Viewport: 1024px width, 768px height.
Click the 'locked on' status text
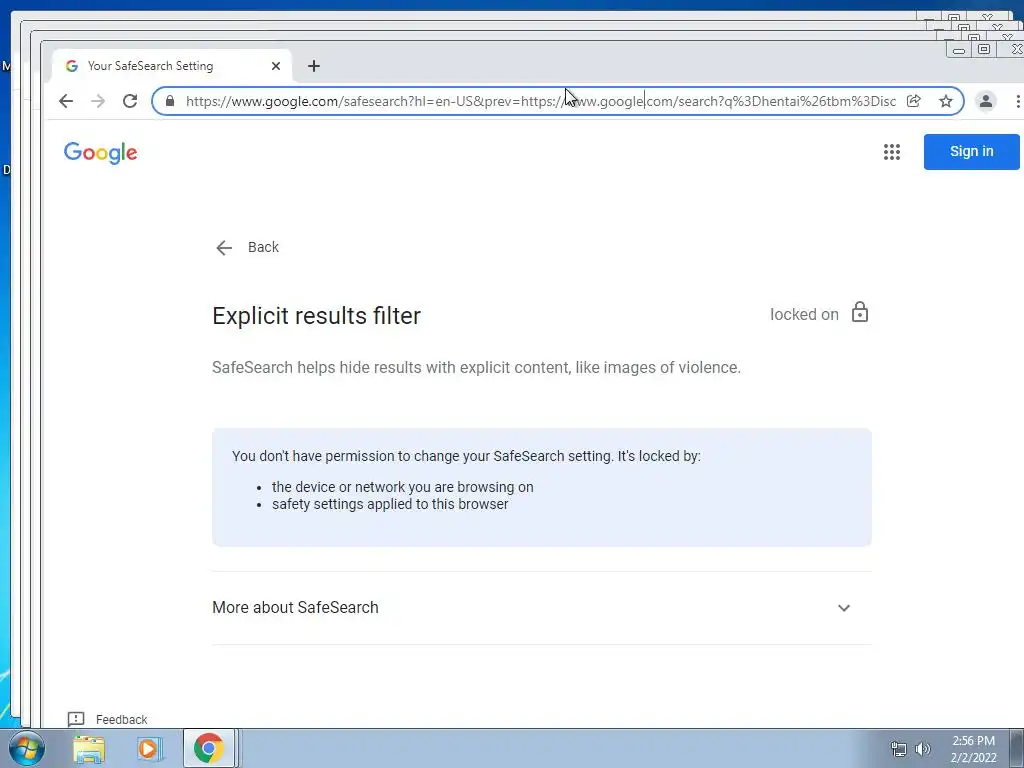(x=804, y=314)
